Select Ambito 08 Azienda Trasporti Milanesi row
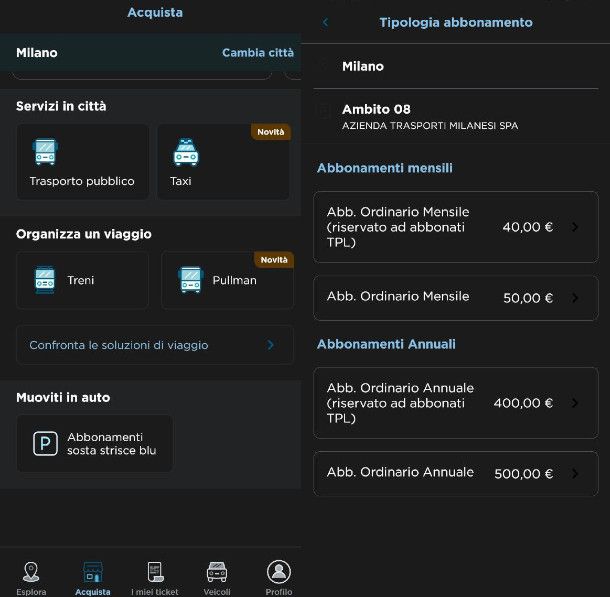The width and height of the screenshot is (610, 597). 455,116
